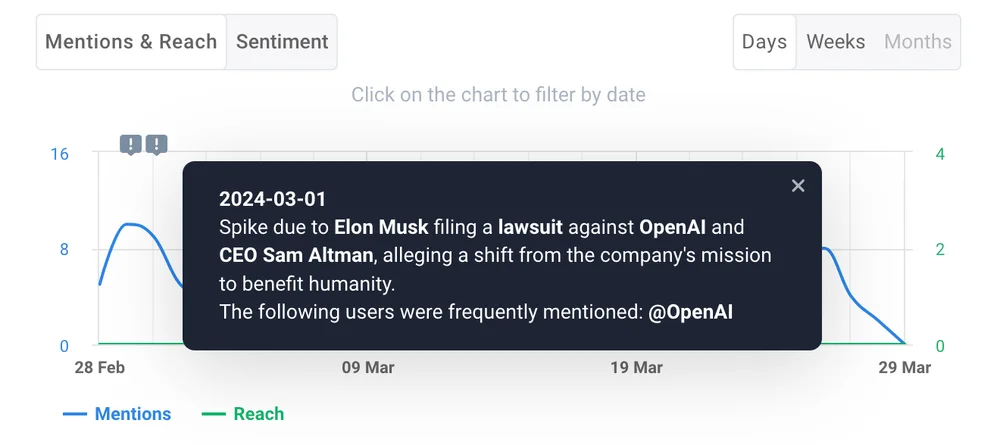This screenshot has width=1000, height=445.
Task: Choose the Months grouping option
Action: click(x=918, y=42)
